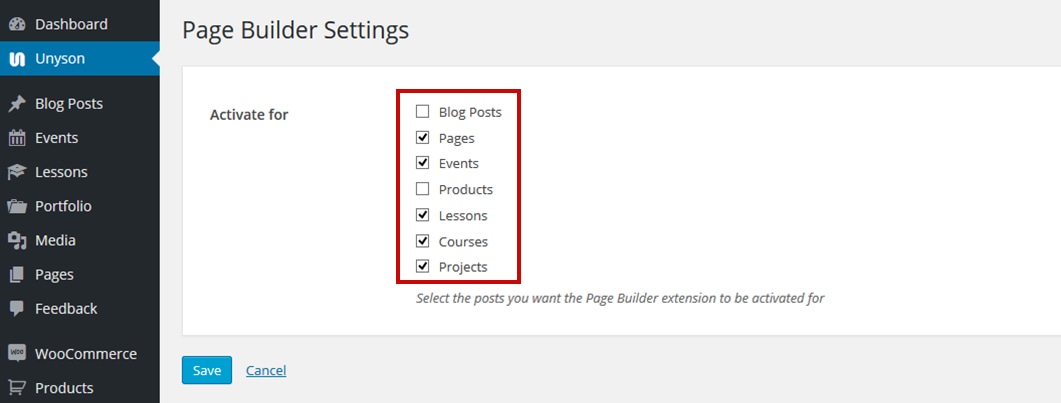Click the blue Save button
1061x403 pixels.
(207, 370)
